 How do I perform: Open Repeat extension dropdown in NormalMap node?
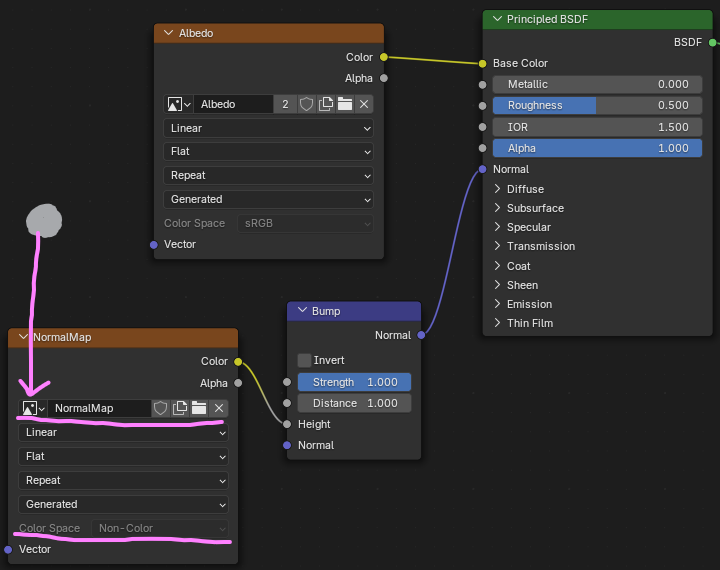point(123,480)
